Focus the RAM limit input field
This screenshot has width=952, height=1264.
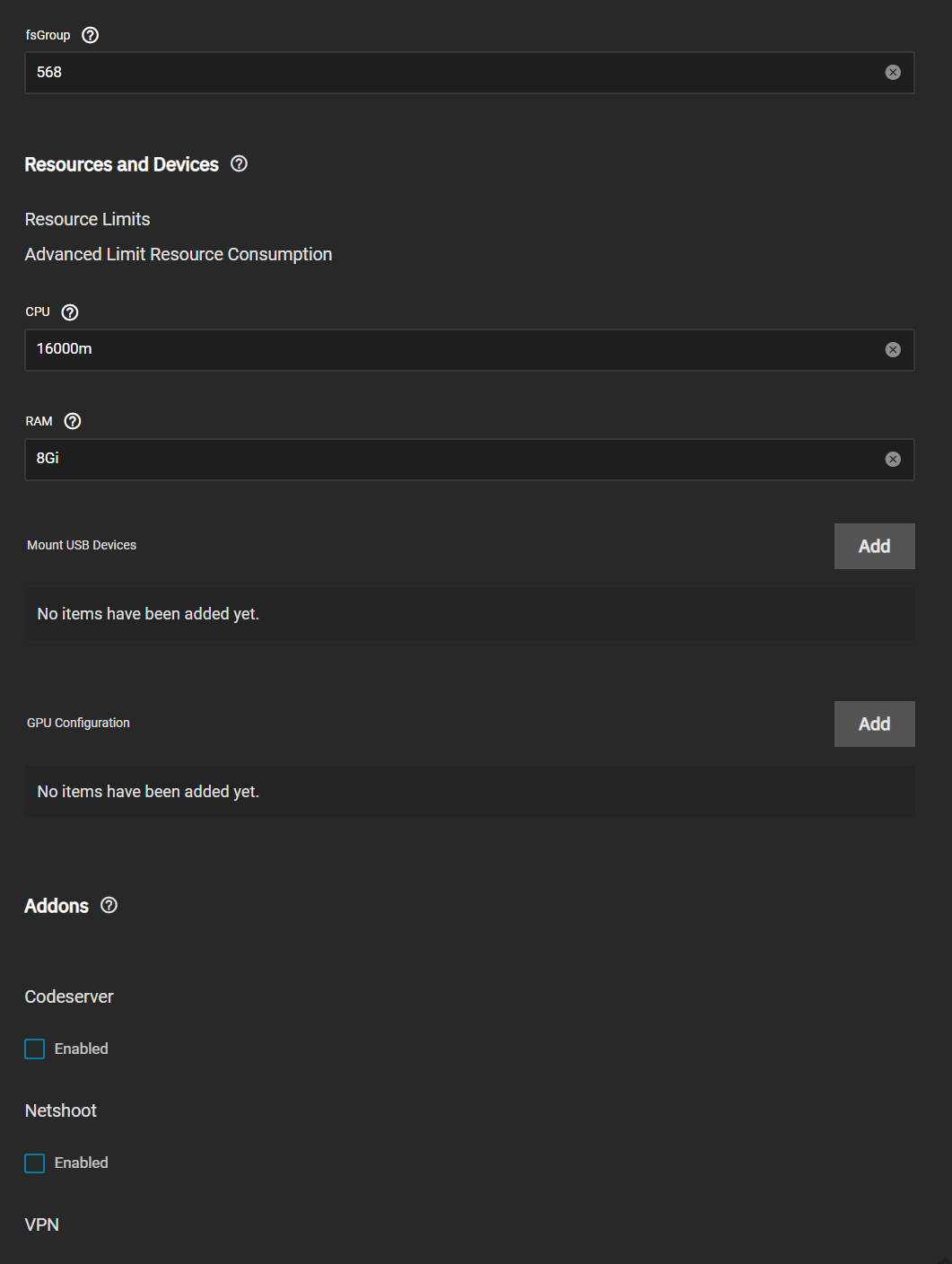pos(469,460)
